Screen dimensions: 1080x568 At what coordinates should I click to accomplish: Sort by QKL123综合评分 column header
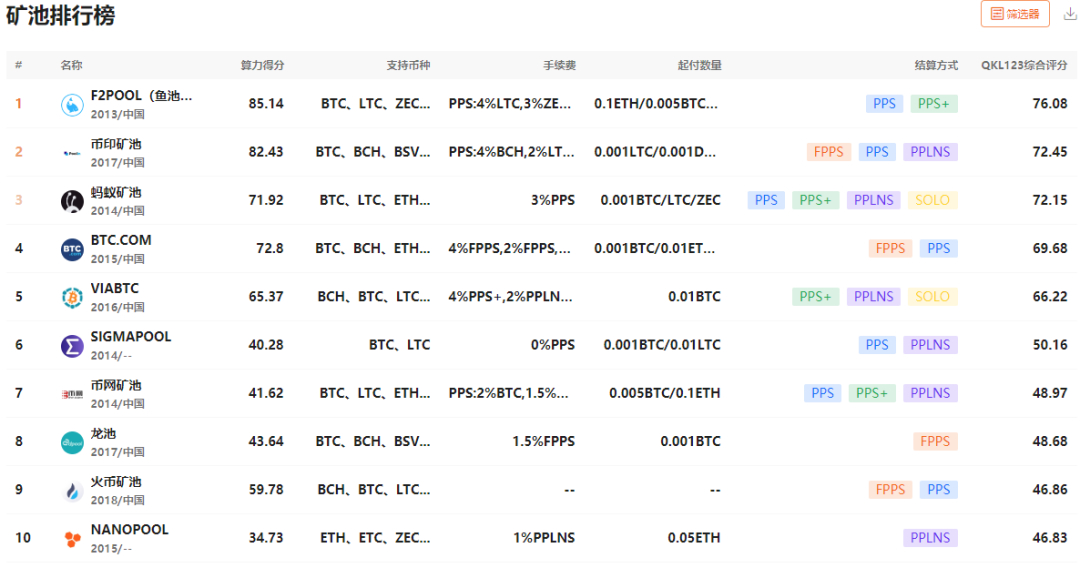coord(1023,66)
